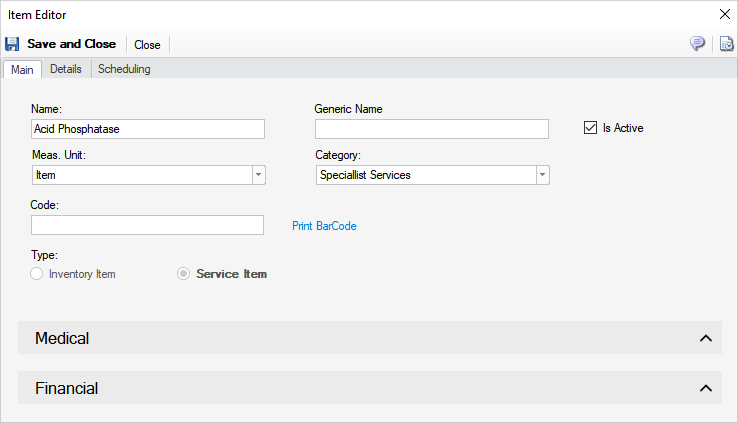Open the speech bubble comments icon
This screenshot has height=423, width=738.
pos(697,44)
